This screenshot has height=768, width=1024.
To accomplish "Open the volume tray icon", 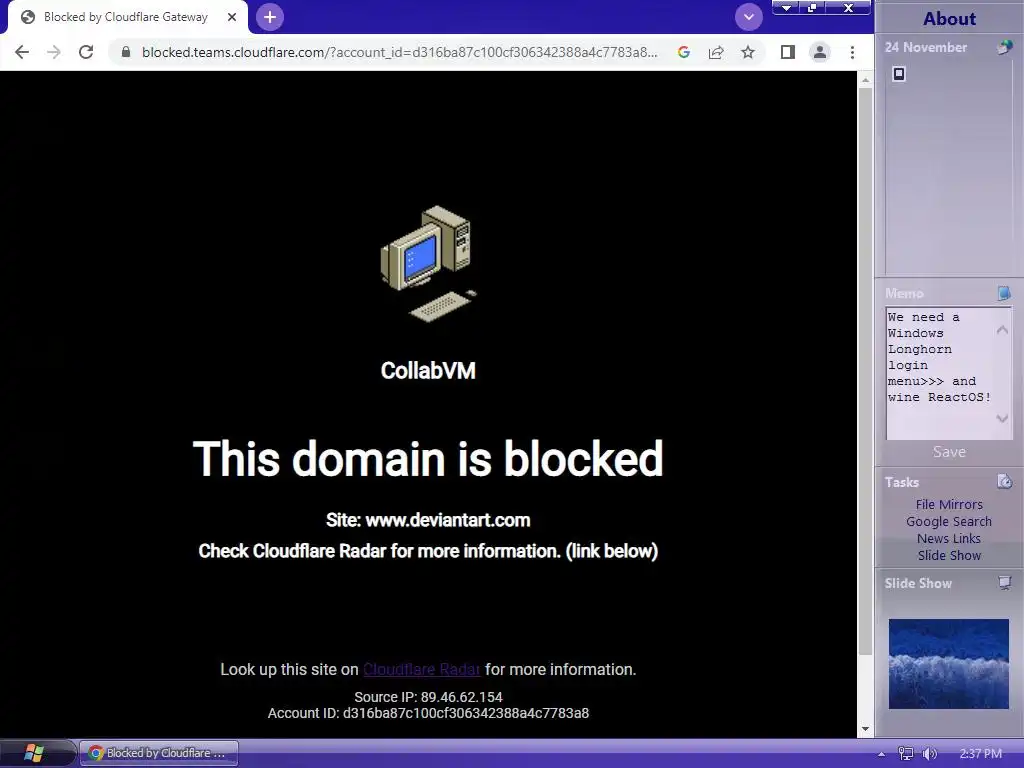I will [x=929, y=754].
